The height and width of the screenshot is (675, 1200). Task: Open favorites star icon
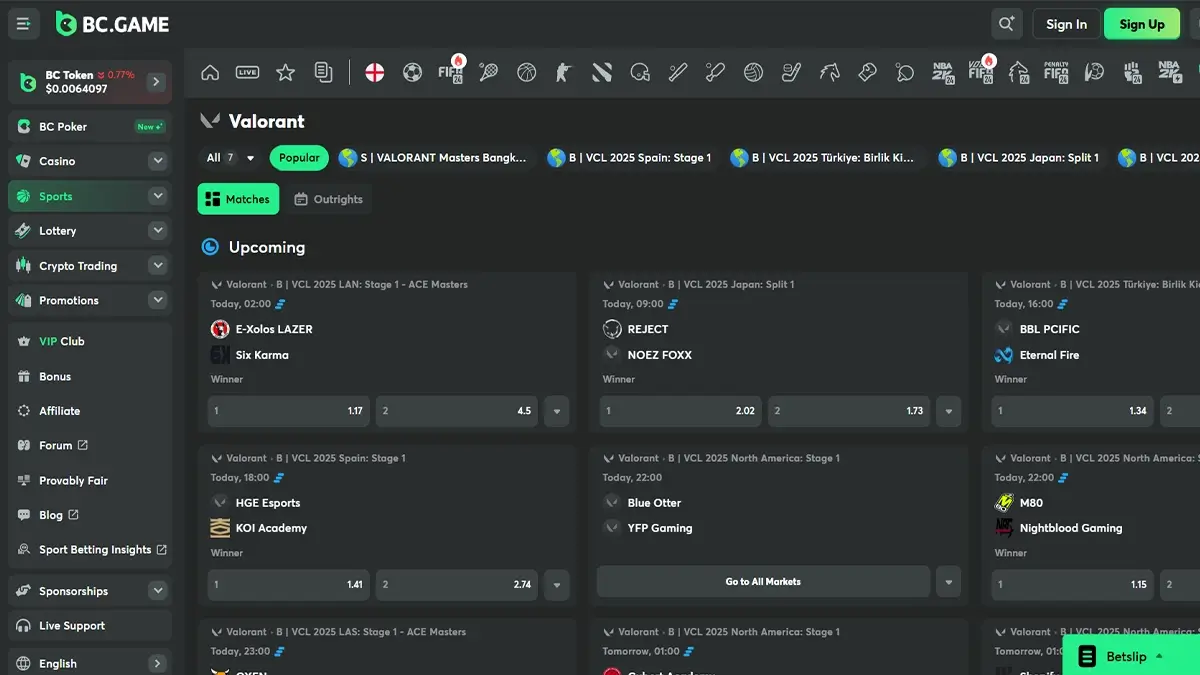(x=285, y=73)
